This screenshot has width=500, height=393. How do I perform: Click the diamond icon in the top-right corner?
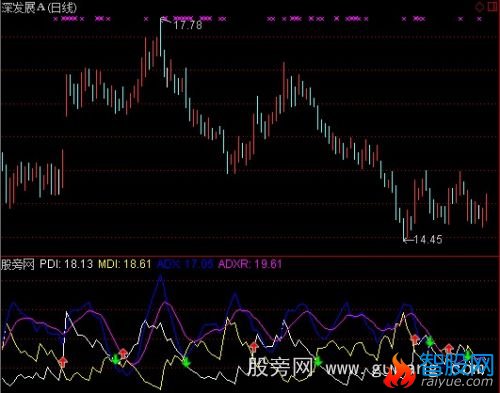480,7
